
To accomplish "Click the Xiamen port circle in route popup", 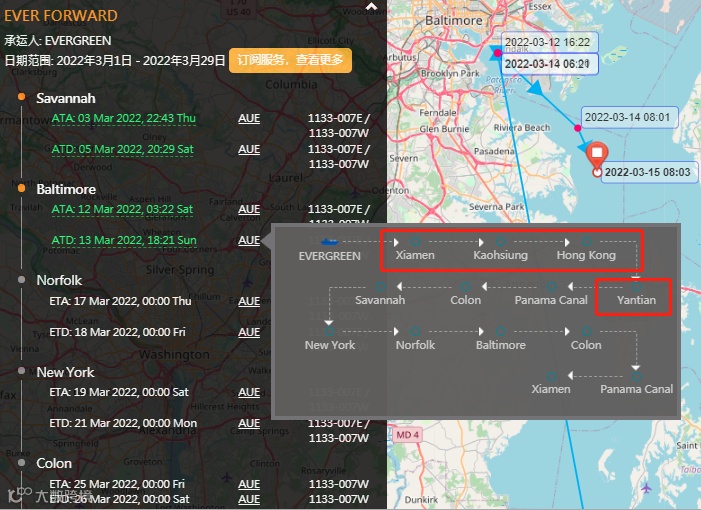I will [x=415, y=241].
